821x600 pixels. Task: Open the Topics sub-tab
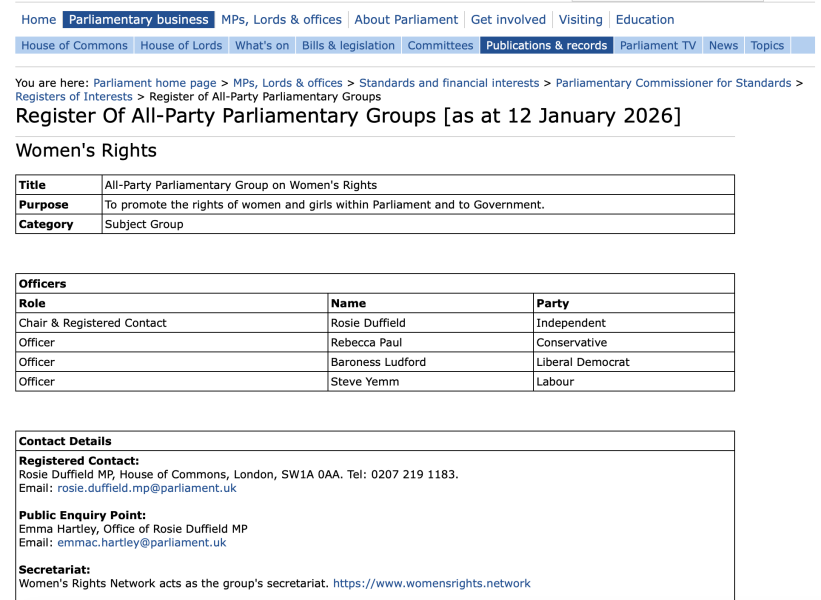tap(767, 45)
